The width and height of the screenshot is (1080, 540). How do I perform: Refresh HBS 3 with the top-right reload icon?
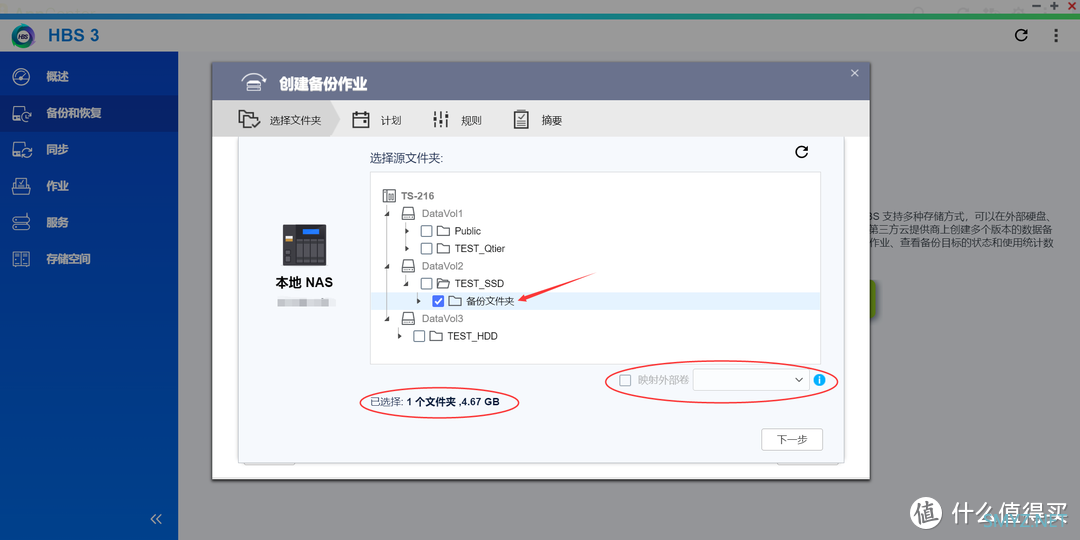coord(1021,35)
